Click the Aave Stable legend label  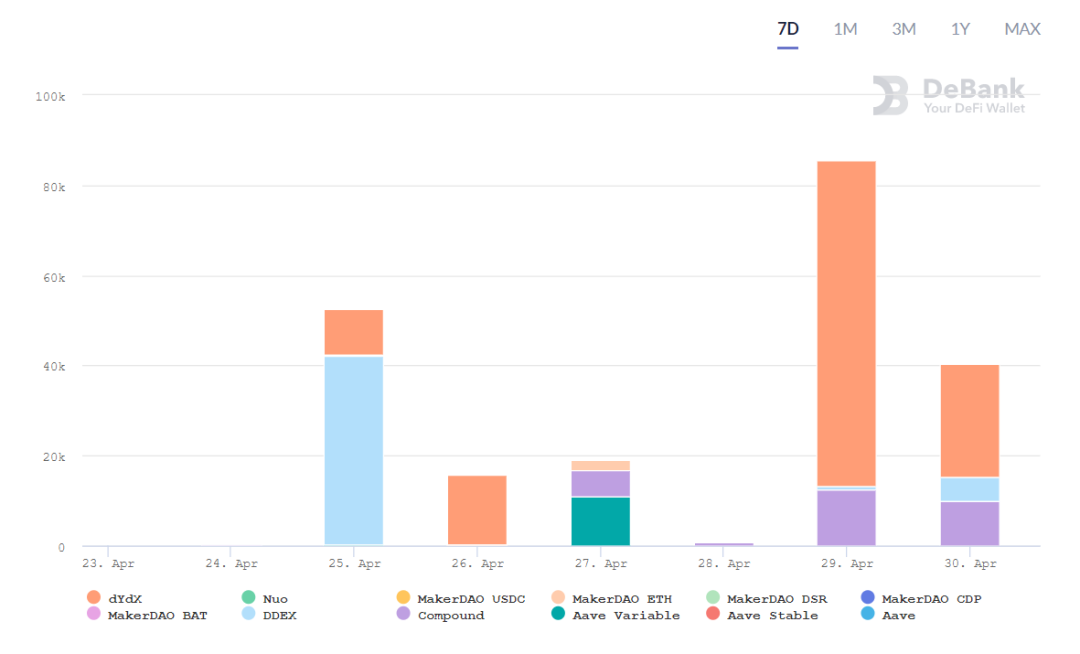pos(772,615)
